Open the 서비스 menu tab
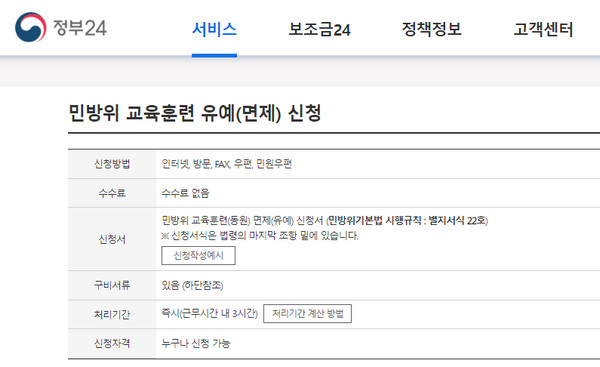Screen dimensions: 600x367 tap(214, 29)
